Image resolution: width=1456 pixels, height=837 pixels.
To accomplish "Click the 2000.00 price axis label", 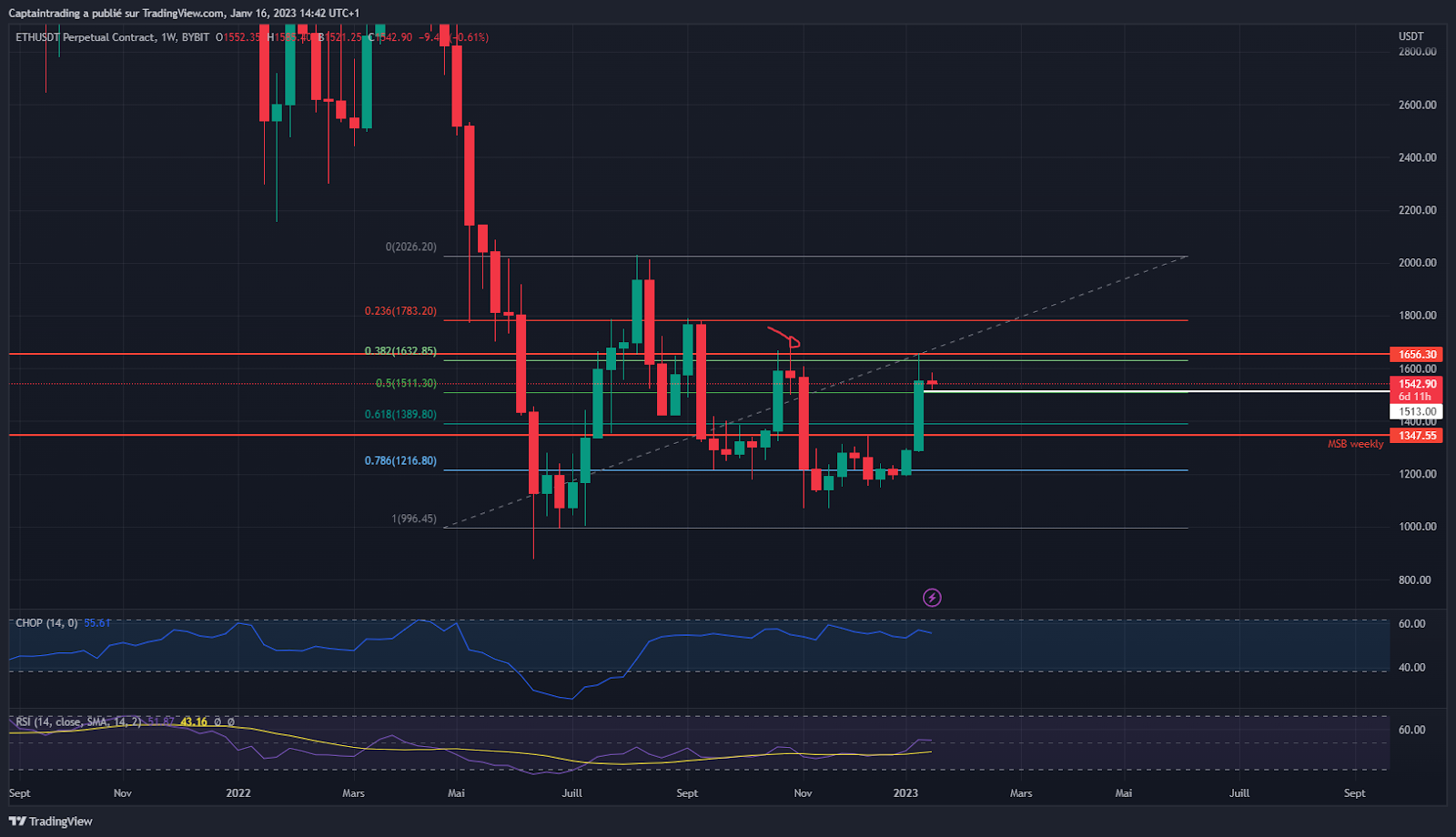I will tap(1418, 263).
